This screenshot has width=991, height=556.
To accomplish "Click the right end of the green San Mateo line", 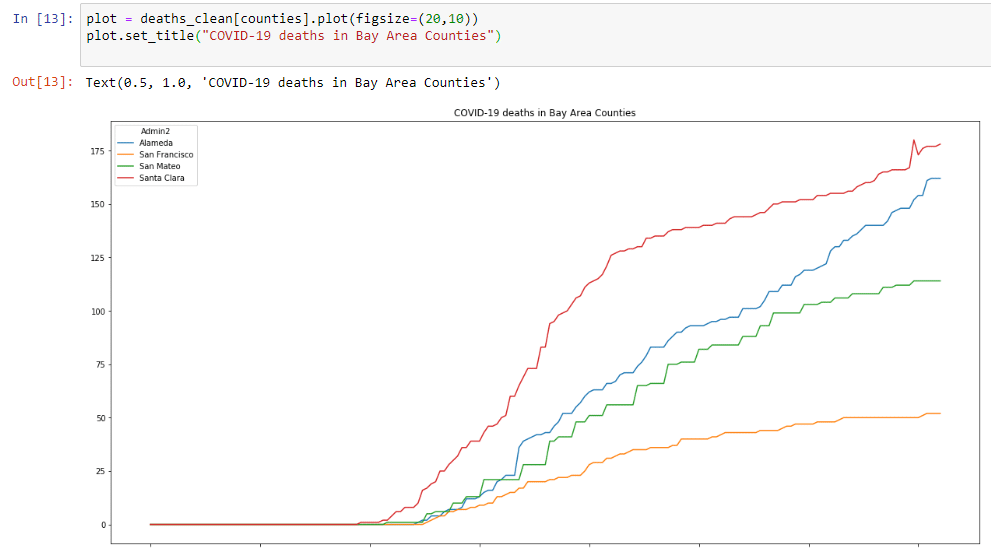I will [x=940, y=281].
